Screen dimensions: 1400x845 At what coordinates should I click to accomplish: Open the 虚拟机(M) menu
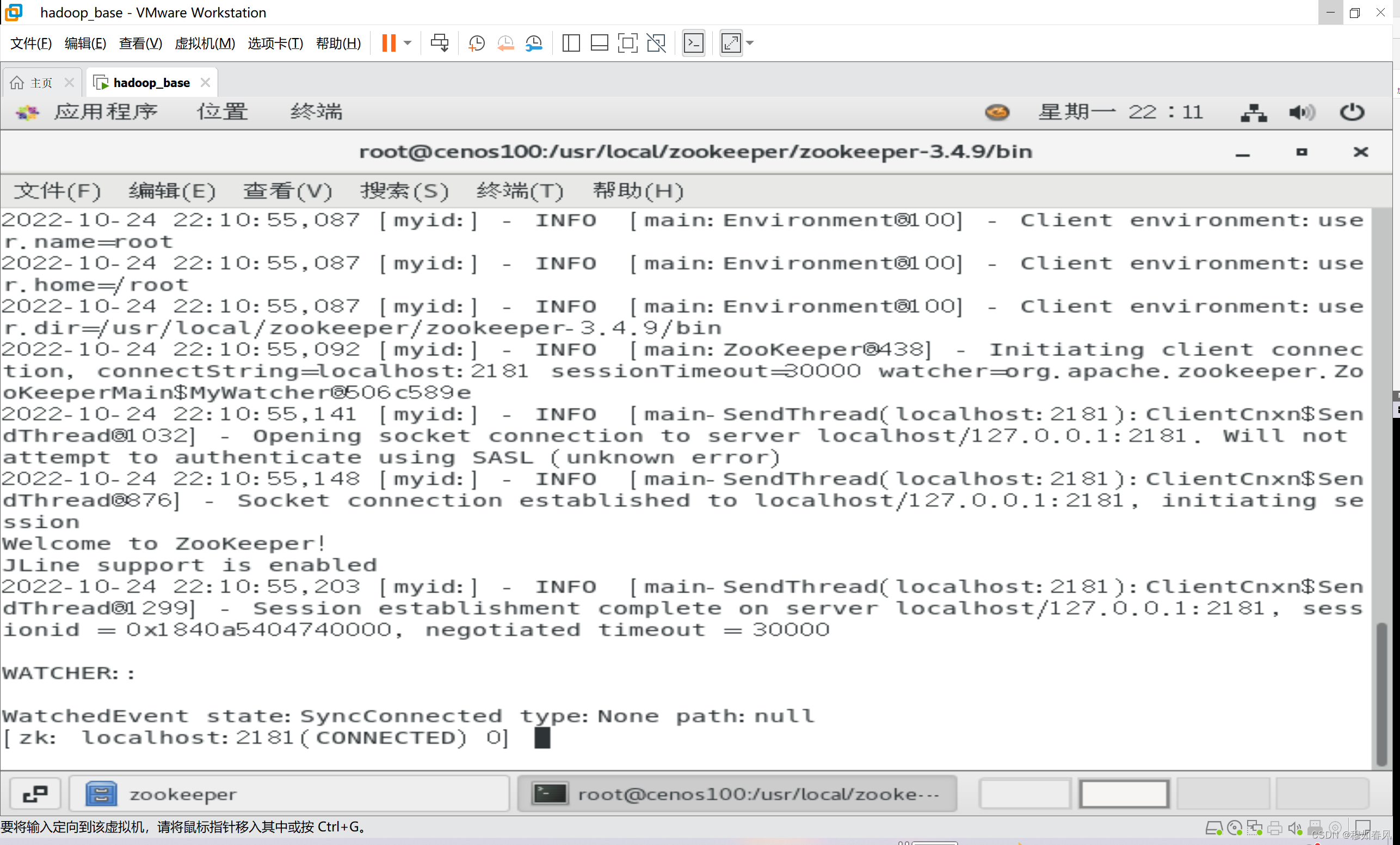pos(205,44)
